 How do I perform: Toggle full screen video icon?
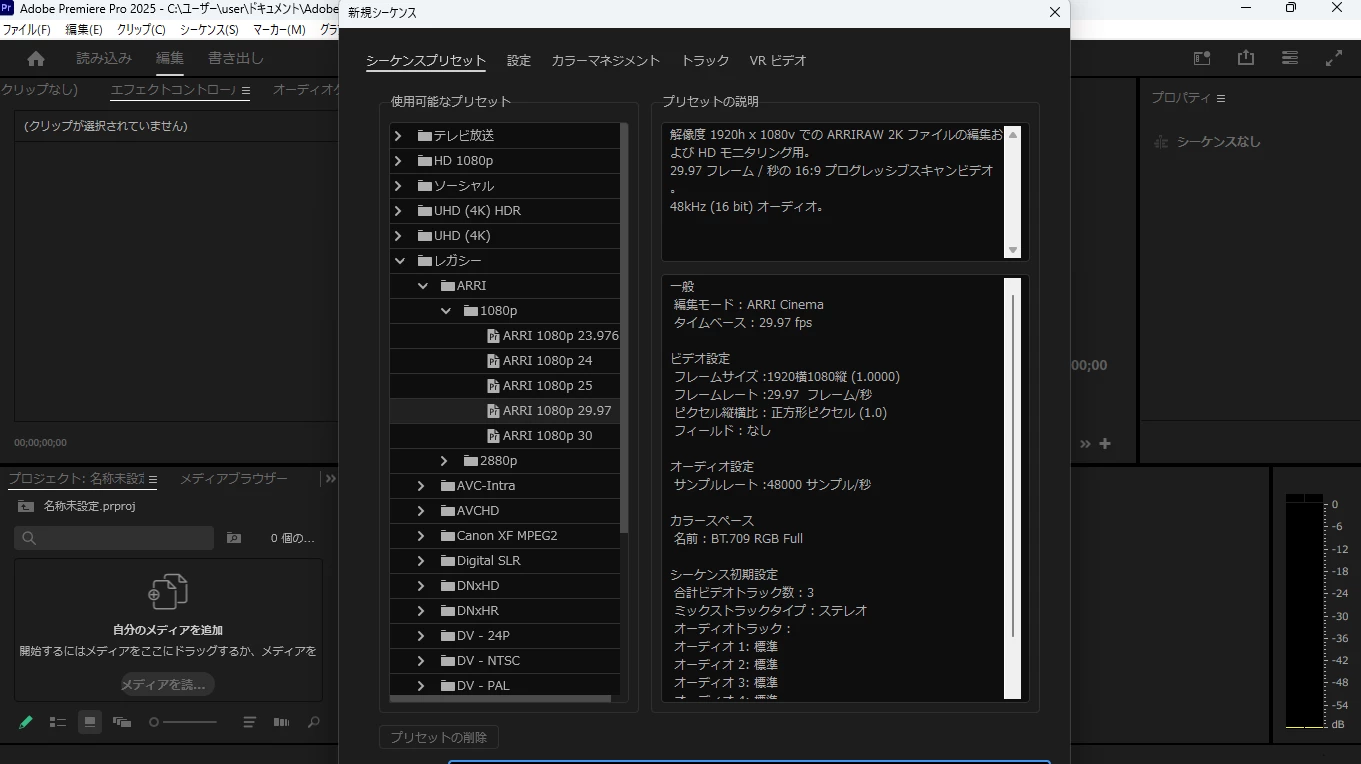tap(1334, 59)
